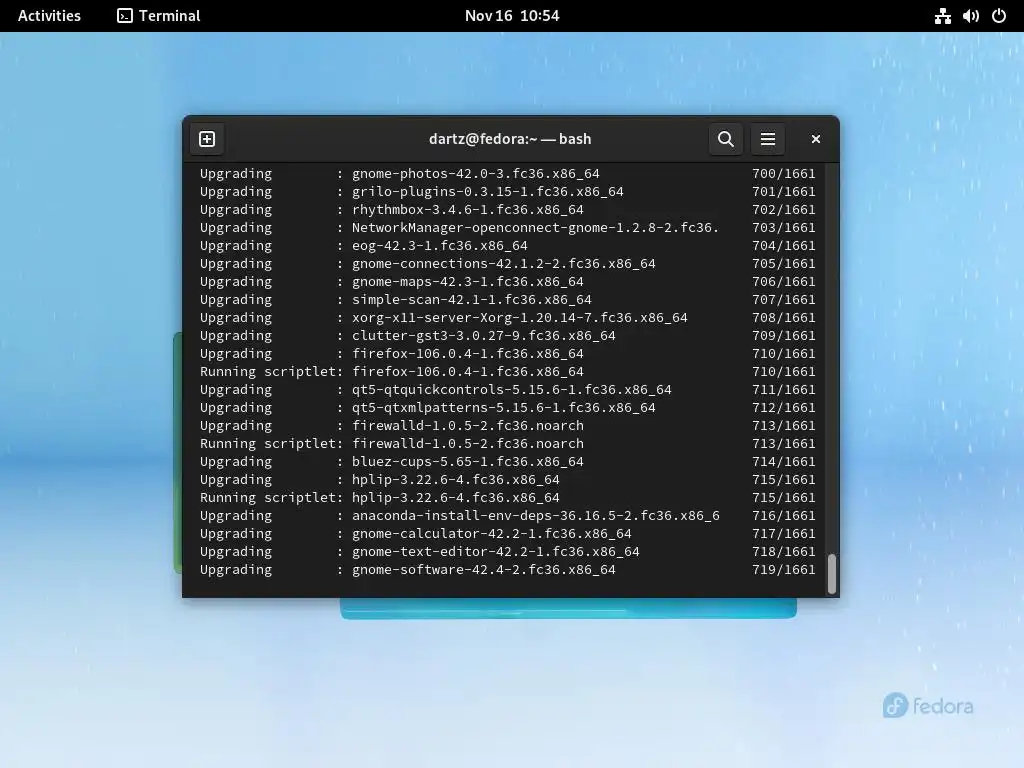Click the progress counter 700/1661
Screen dimensions: 1024x768
click(x=783, y=174)
